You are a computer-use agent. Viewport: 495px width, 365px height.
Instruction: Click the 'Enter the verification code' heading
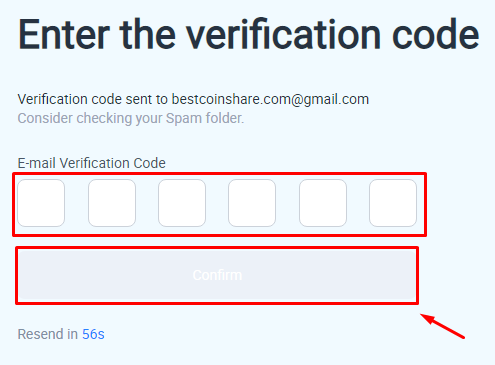(x=249, y=35)
